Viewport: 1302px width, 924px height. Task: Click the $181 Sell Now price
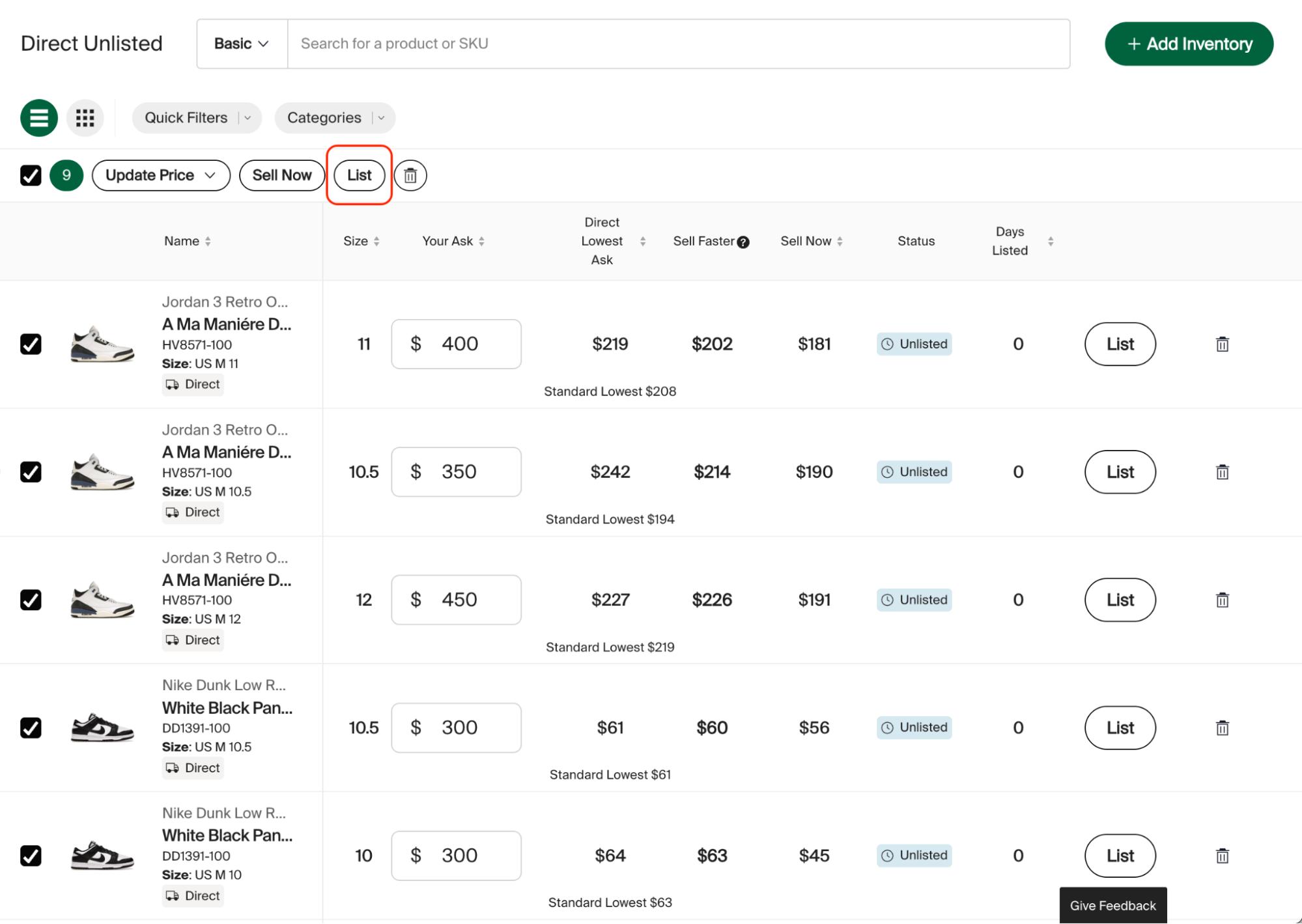pos(814,344)
